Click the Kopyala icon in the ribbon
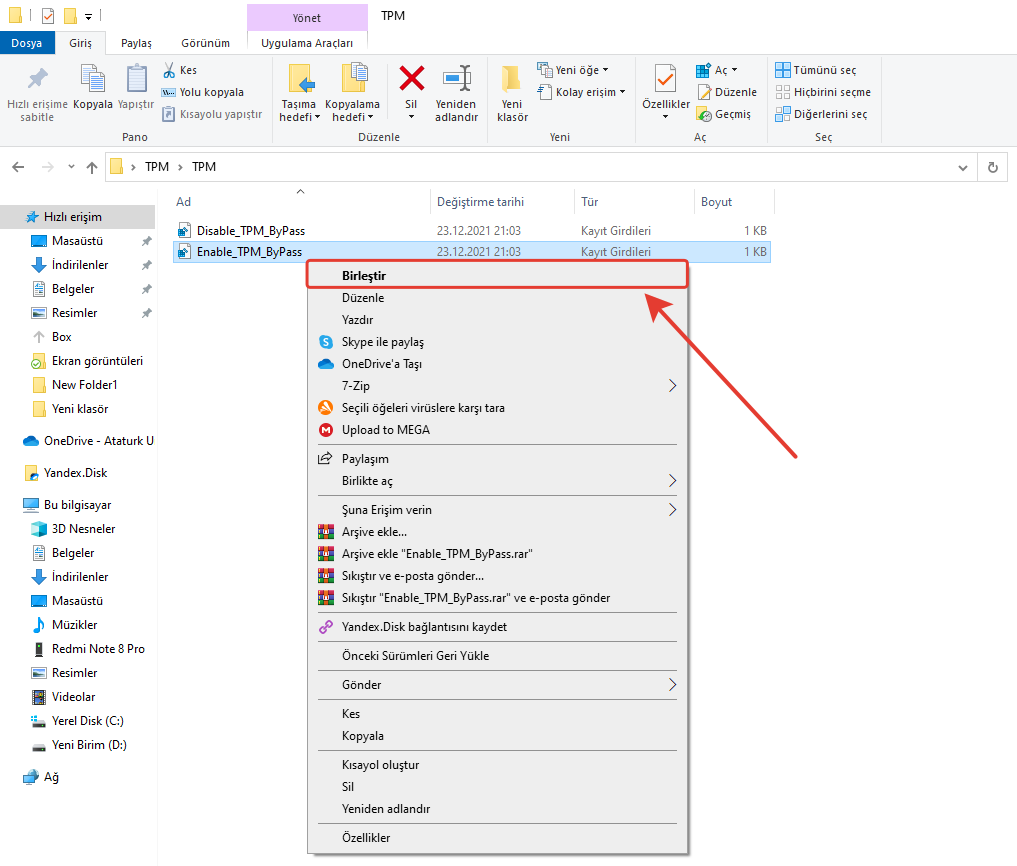 (x=93, y=80)
